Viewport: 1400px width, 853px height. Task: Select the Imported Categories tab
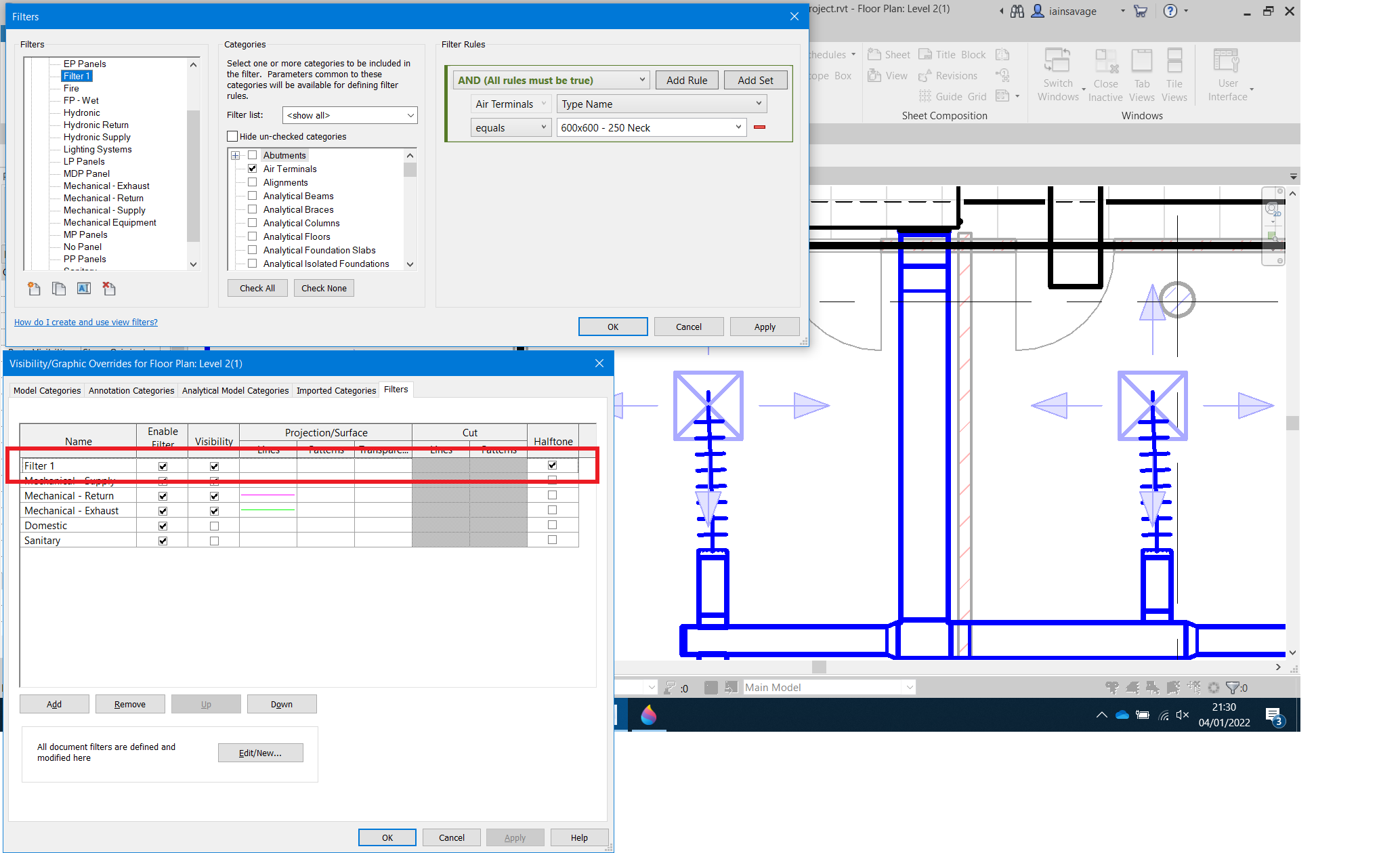point(335,390)
